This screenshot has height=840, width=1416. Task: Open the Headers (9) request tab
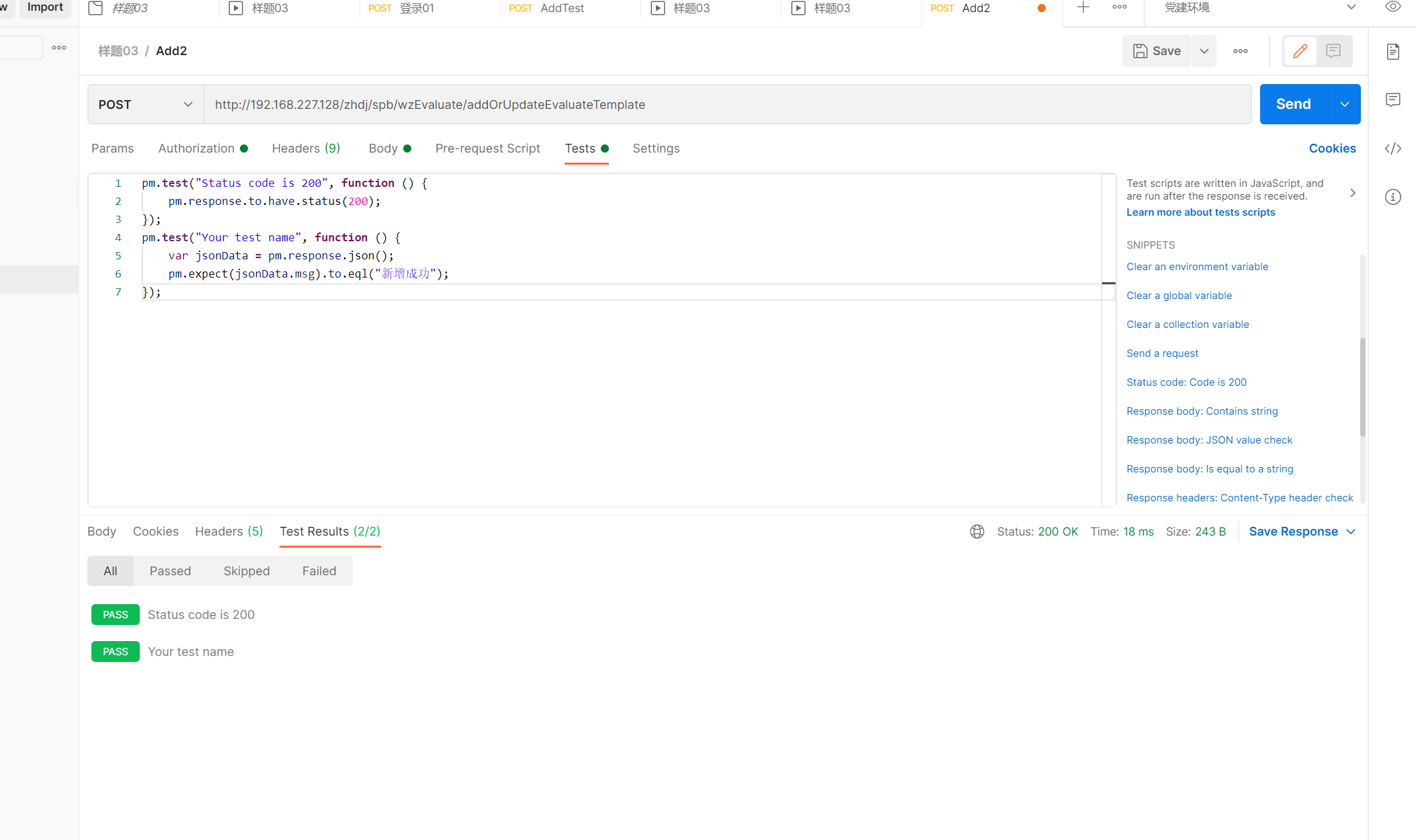306,149
